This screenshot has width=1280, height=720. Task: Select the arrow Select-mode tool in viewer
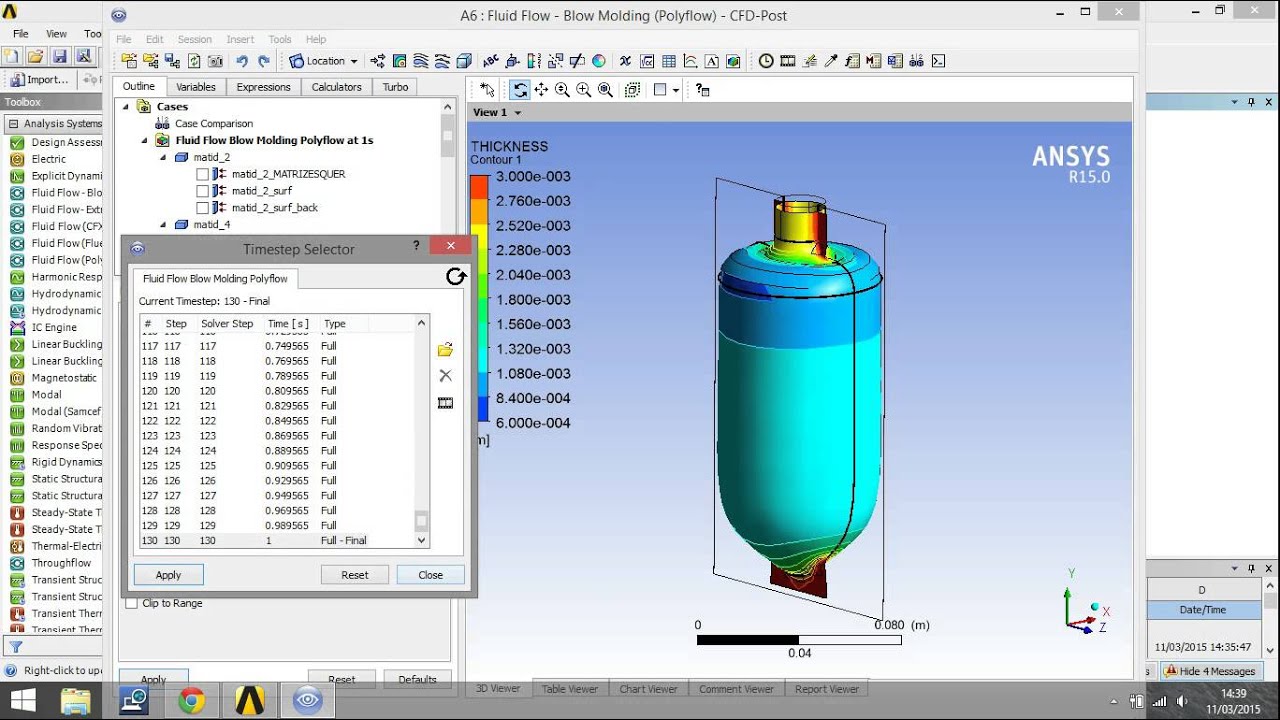tap(487, 90)
